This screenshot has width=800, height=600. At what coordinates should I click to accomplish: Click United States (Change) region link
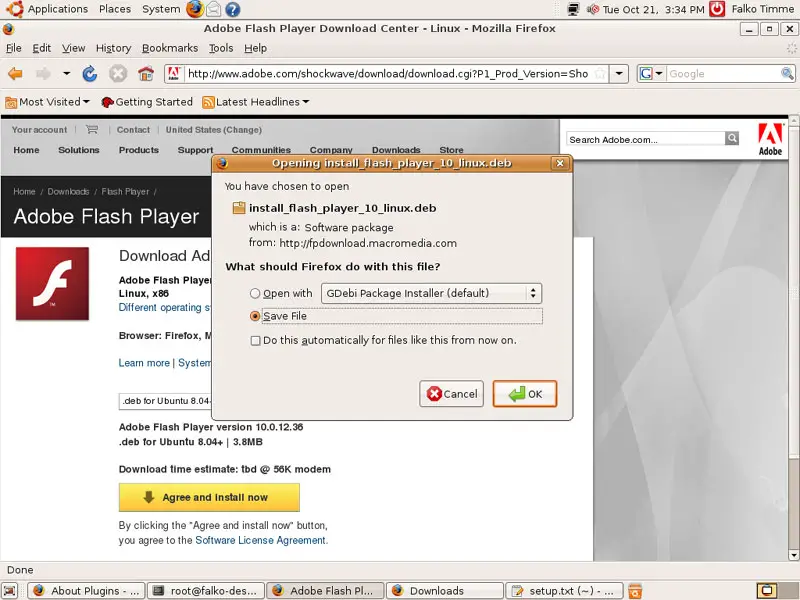click(214, 130)
